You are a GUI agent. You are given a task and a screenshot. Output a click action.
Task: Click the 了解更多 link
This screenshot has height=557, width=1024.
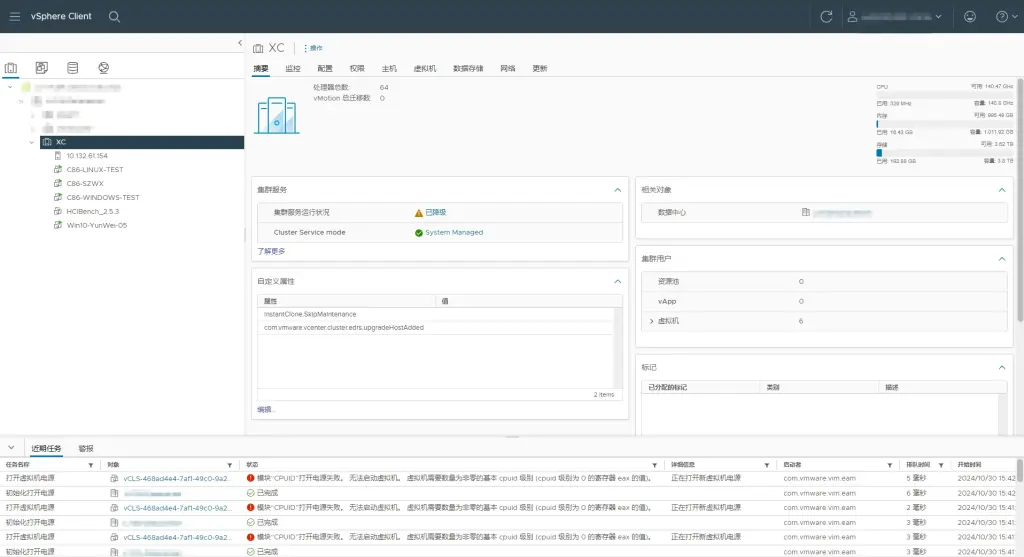(271, 251)
